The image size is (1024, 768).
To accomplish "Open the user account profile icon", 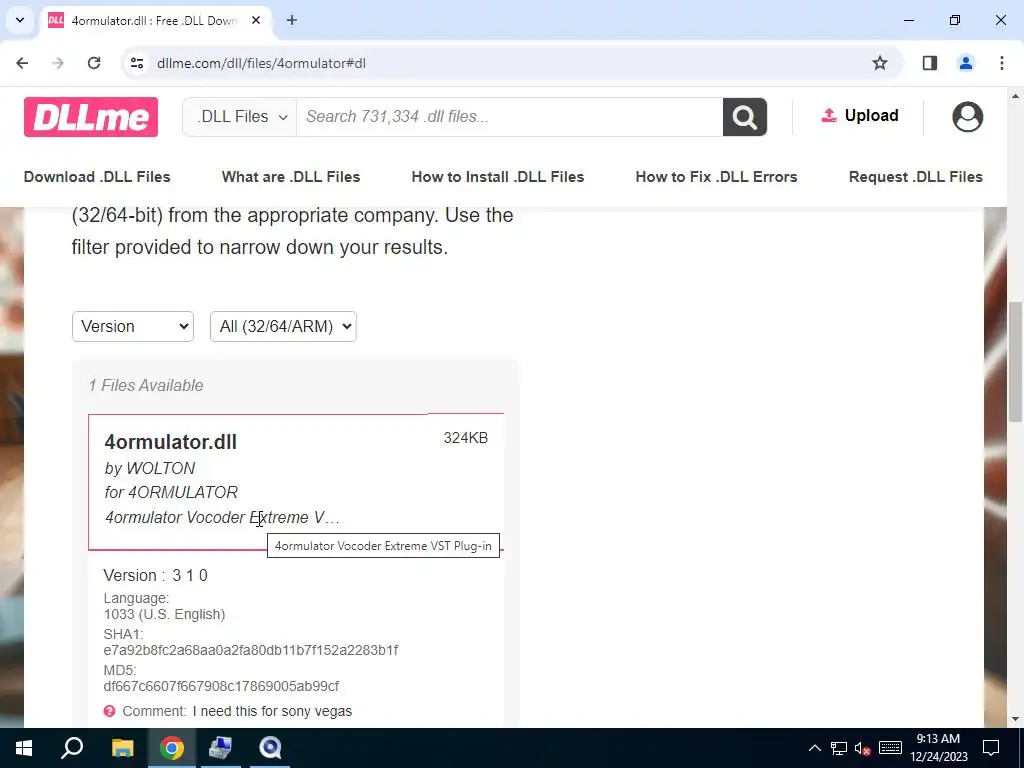I will coord(967,117).
